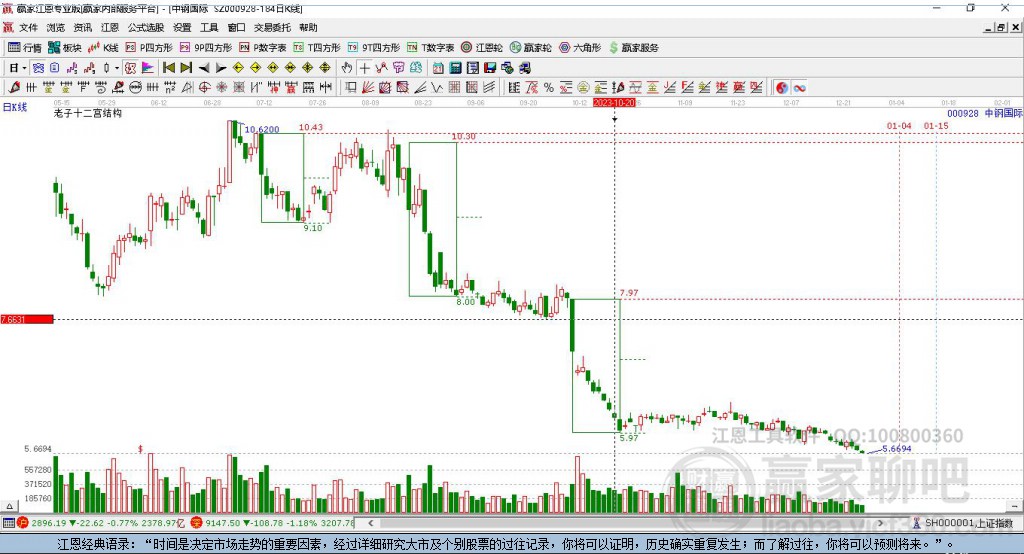Viewport: 1024px width, 554px height.
Task: Click the 01-04 date label
Action: point(899,125)
